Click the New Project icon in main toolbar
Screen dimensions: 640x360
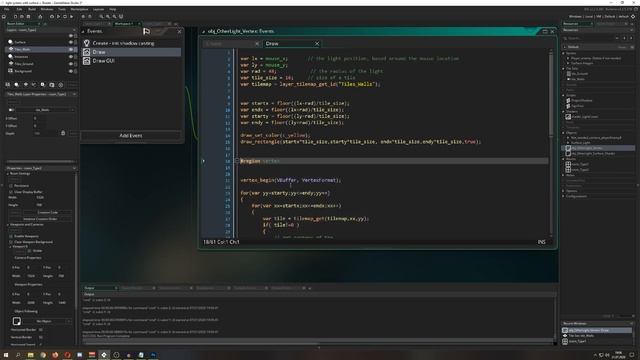coord(15,17)
